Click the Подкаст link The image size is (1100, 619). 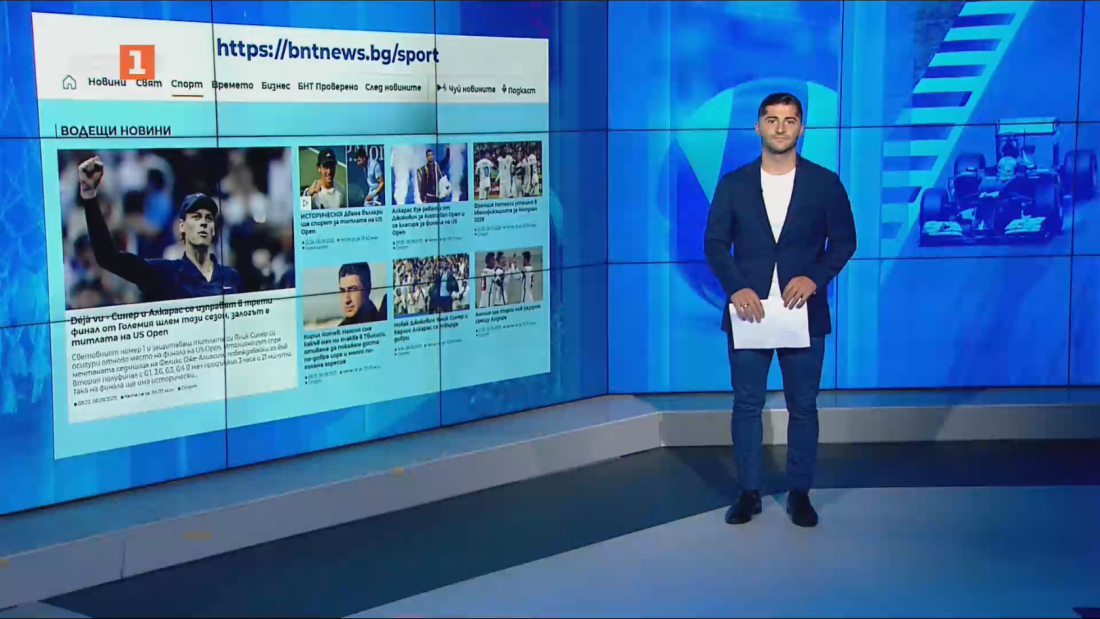pos(518,90)
